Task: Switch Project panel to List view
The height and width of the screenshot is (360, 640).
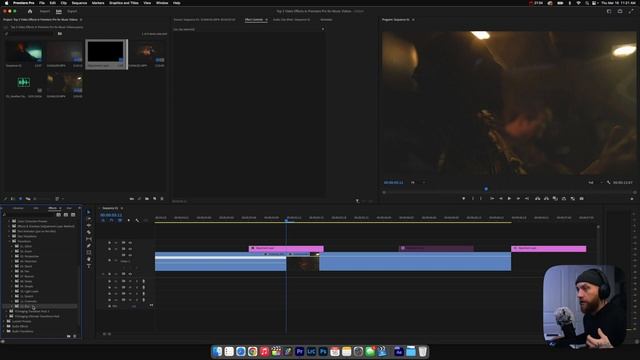Action: coord(13,199)
